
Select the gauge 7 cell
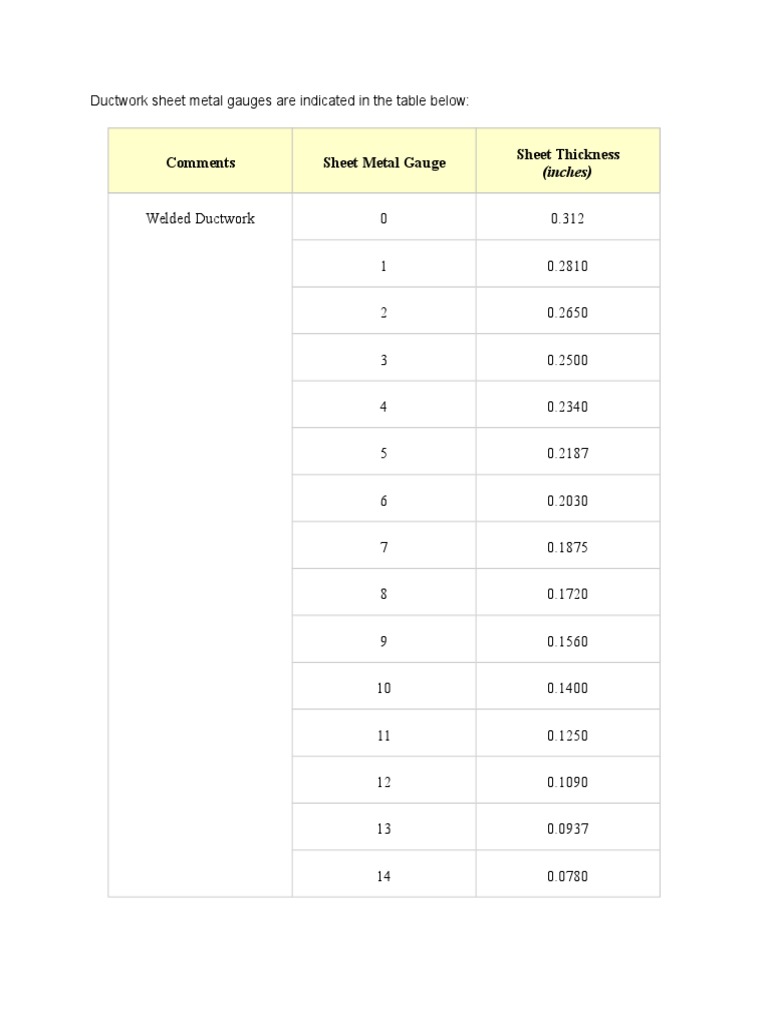[x=383, y=548]
